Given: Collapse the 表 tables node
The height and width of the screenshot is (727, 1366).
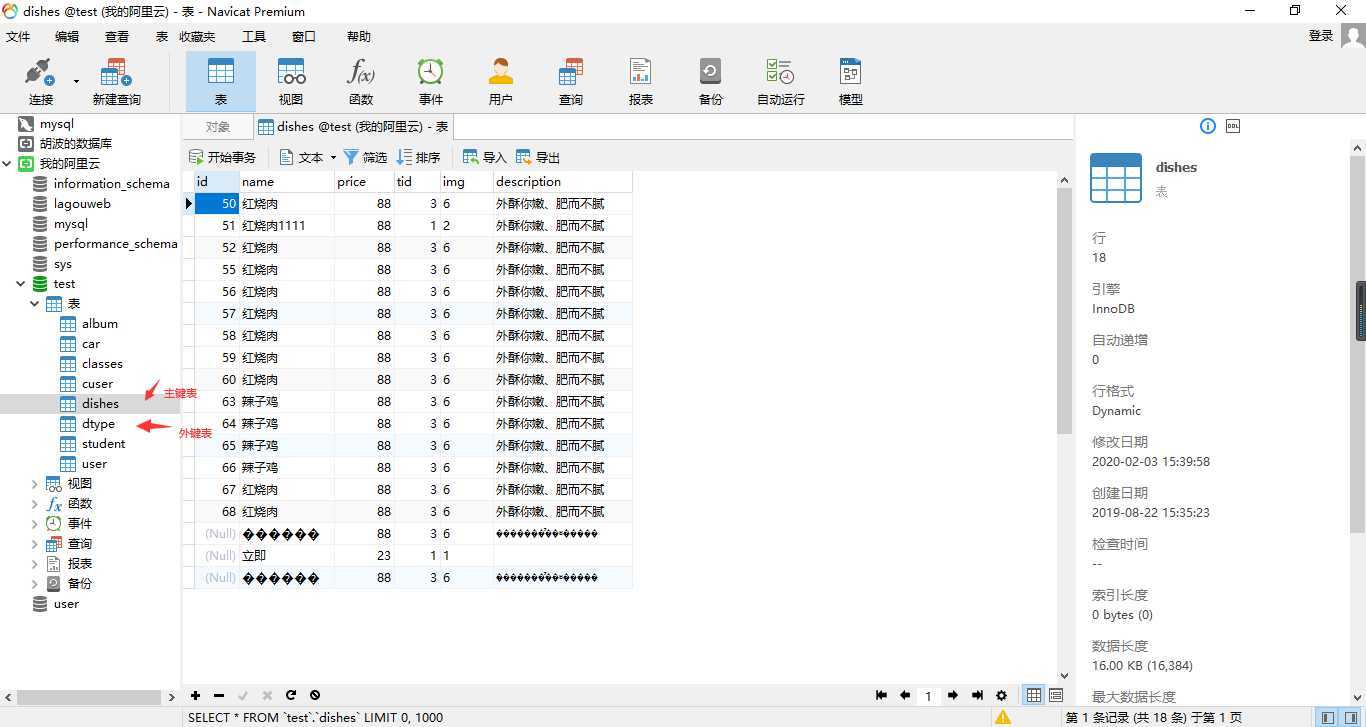Looking at the screenshot, I should 35,304.
